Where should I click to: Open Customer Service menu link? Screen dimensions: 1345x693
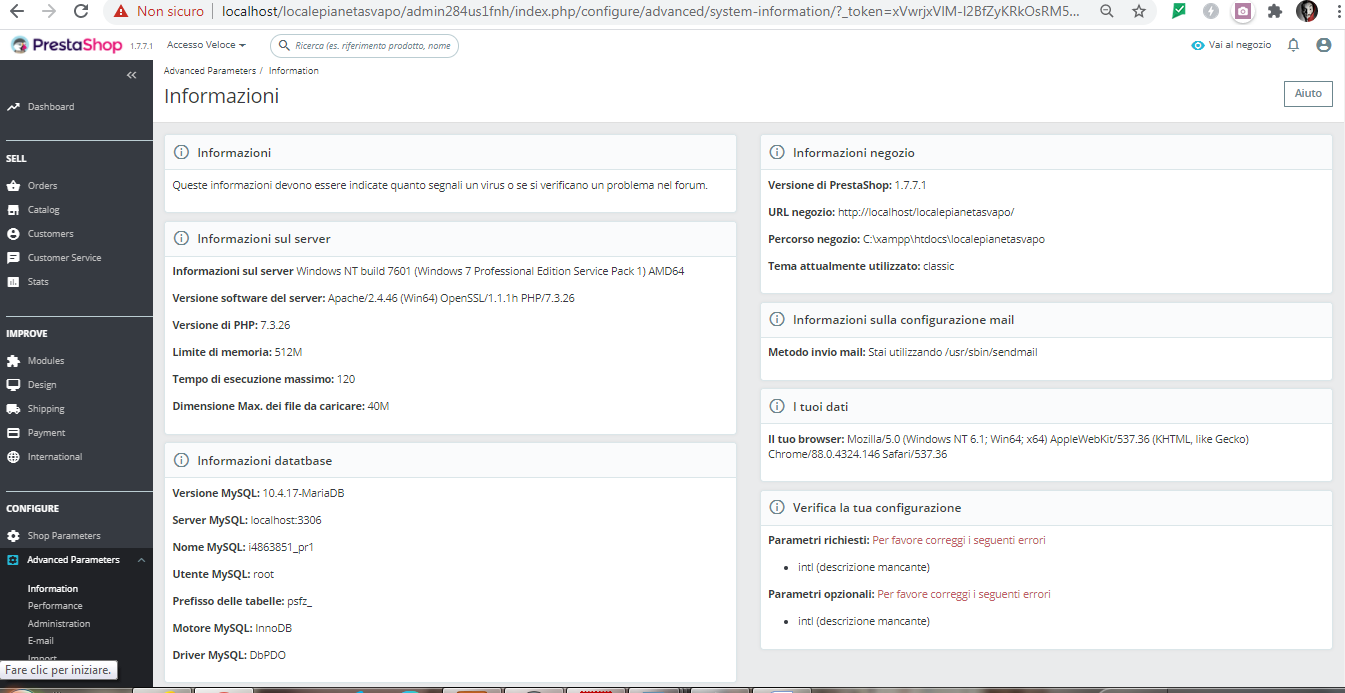(64, 258)
